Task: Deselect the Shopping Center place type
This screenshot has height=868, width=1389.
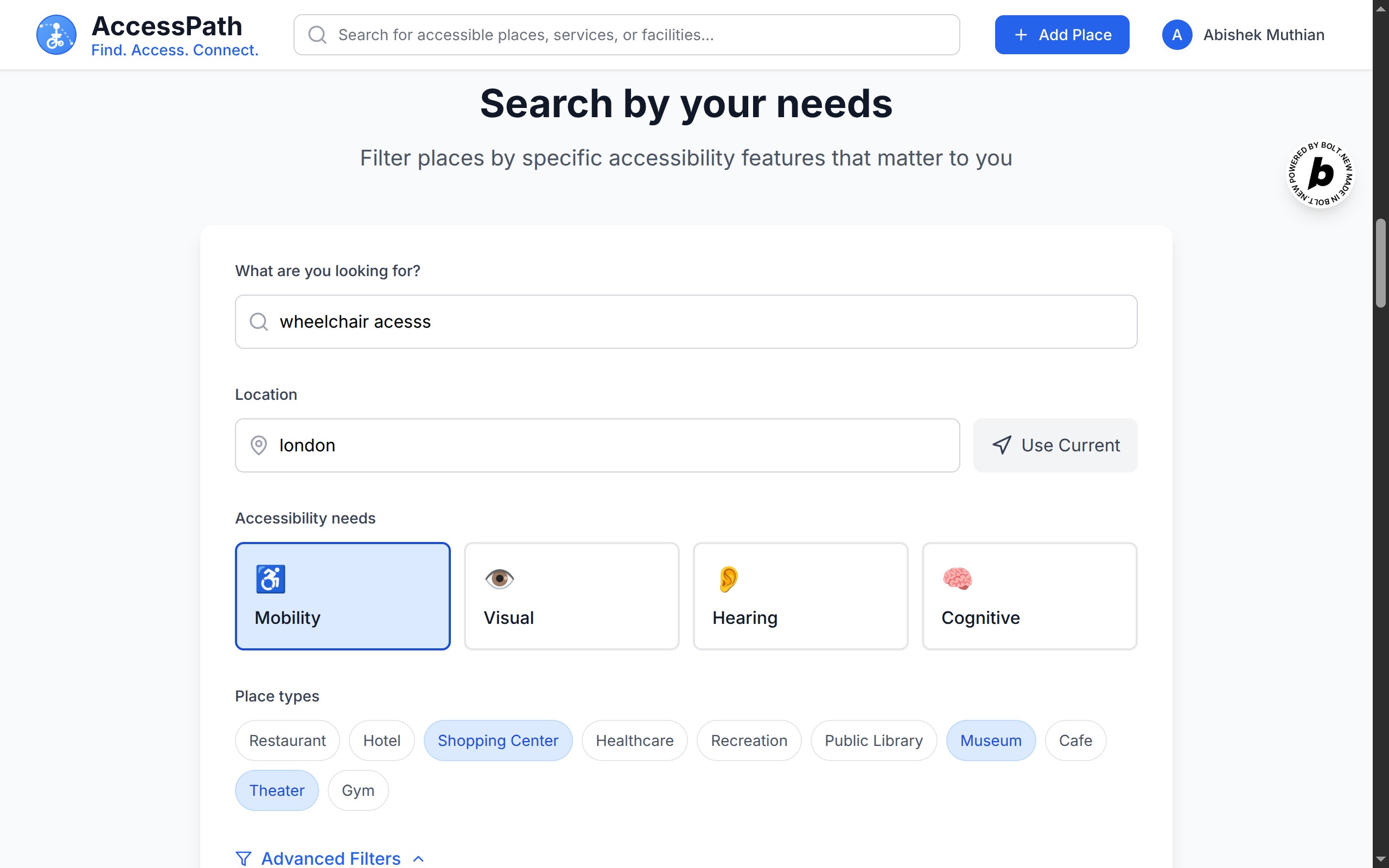Action: click(498, 741)
